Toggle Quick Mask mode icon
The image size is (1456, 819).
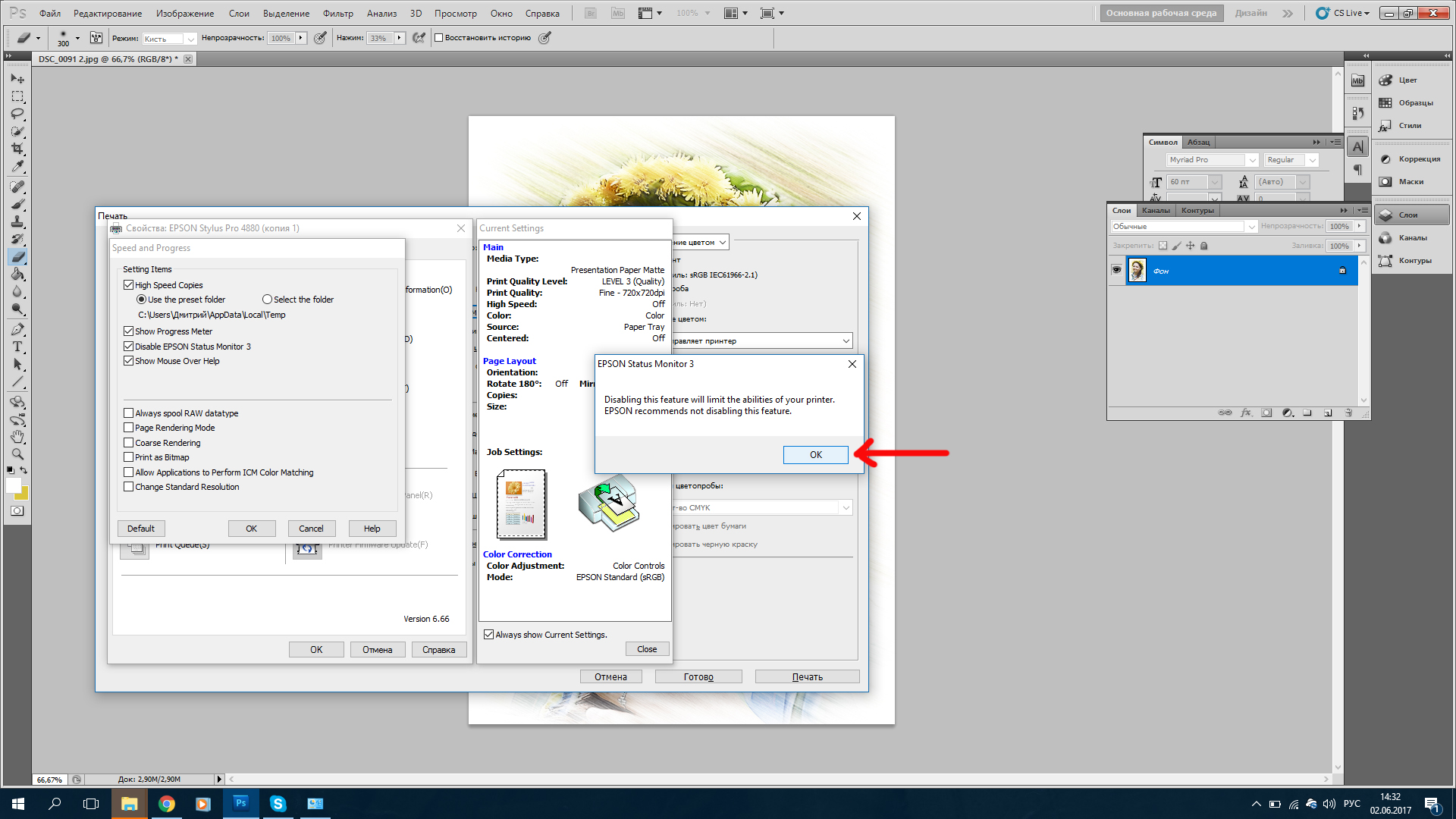pos(17,511)
